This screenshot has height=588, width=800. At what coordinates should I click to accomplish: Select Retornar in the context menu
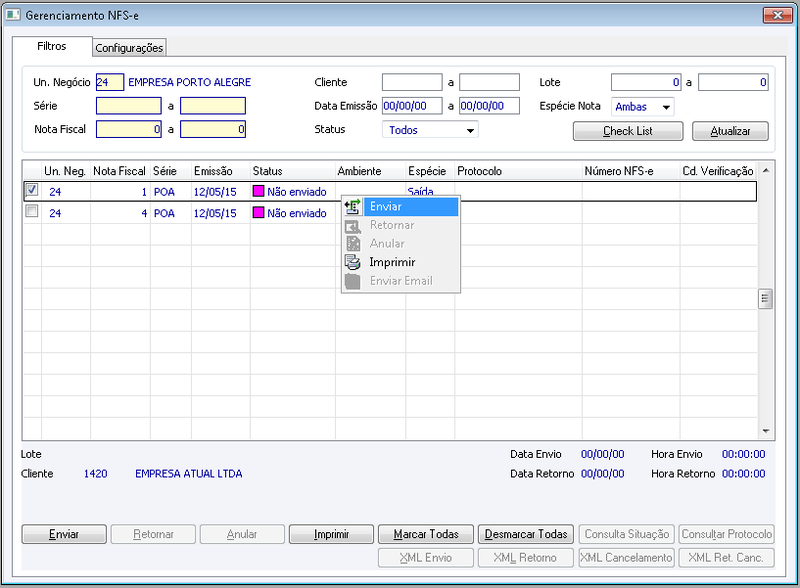pyautogui.click(x=401, y=226)
